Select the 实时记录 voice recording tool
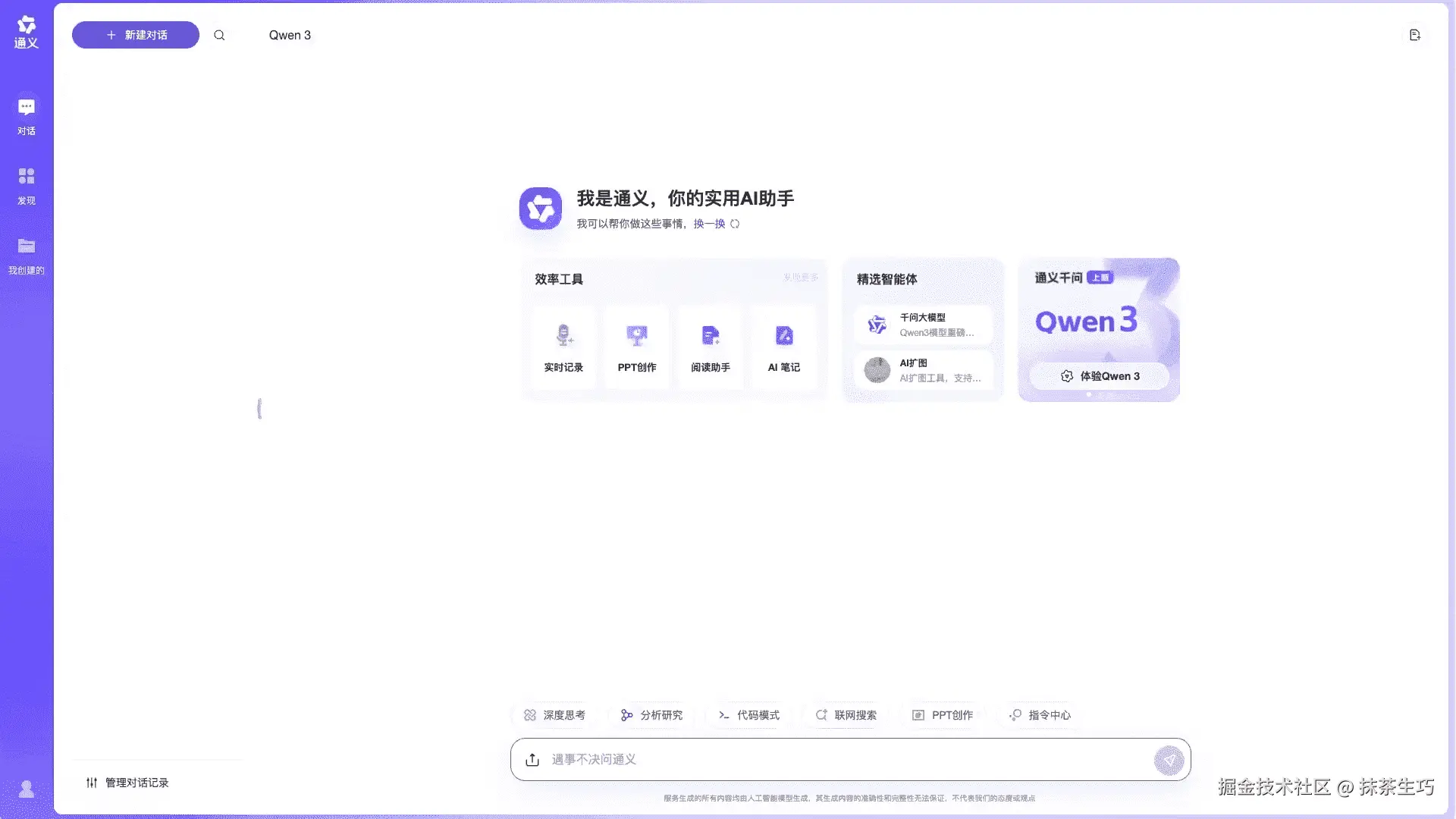This screenshot has height=819, width=1456. [563, 349]
